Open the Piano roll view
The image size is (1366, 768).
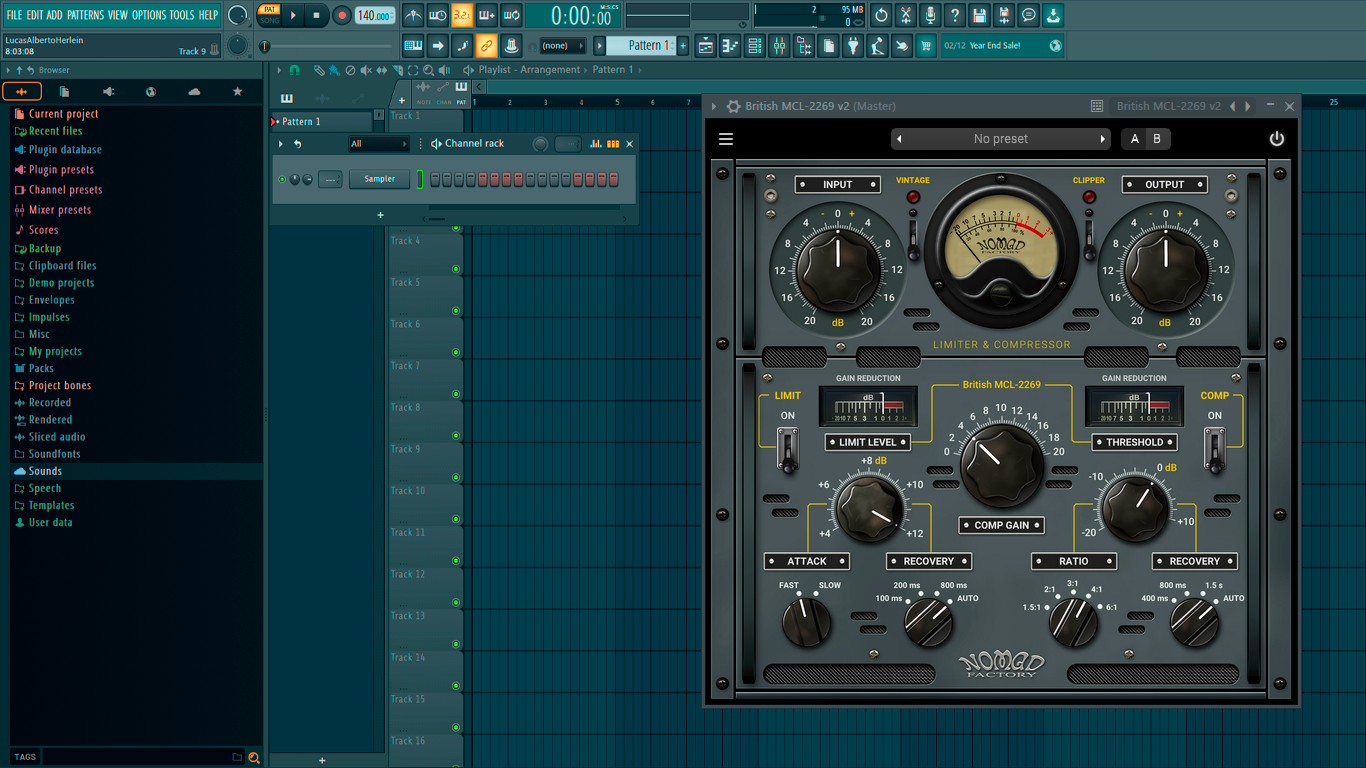[730, 46]
